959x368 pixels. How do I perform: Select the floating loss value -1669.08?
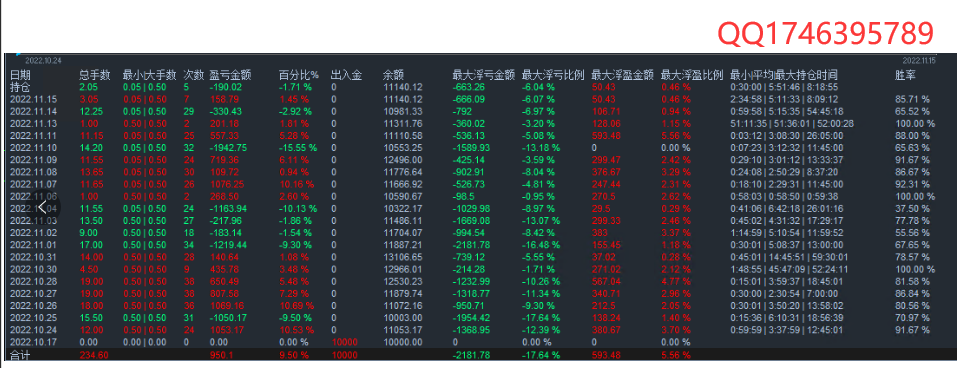point(472,221)
